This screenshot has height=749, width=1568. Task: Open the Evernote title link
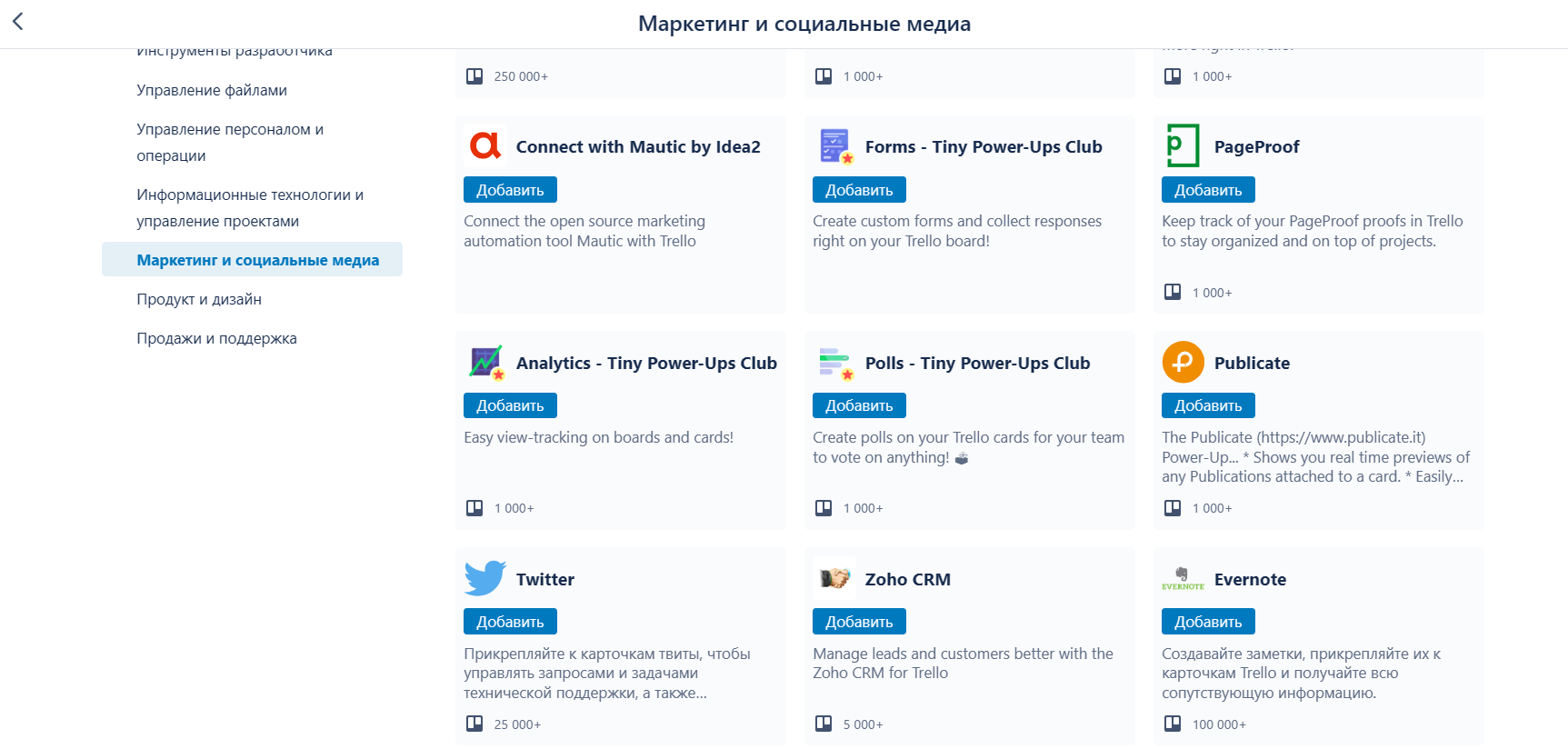1250,579
